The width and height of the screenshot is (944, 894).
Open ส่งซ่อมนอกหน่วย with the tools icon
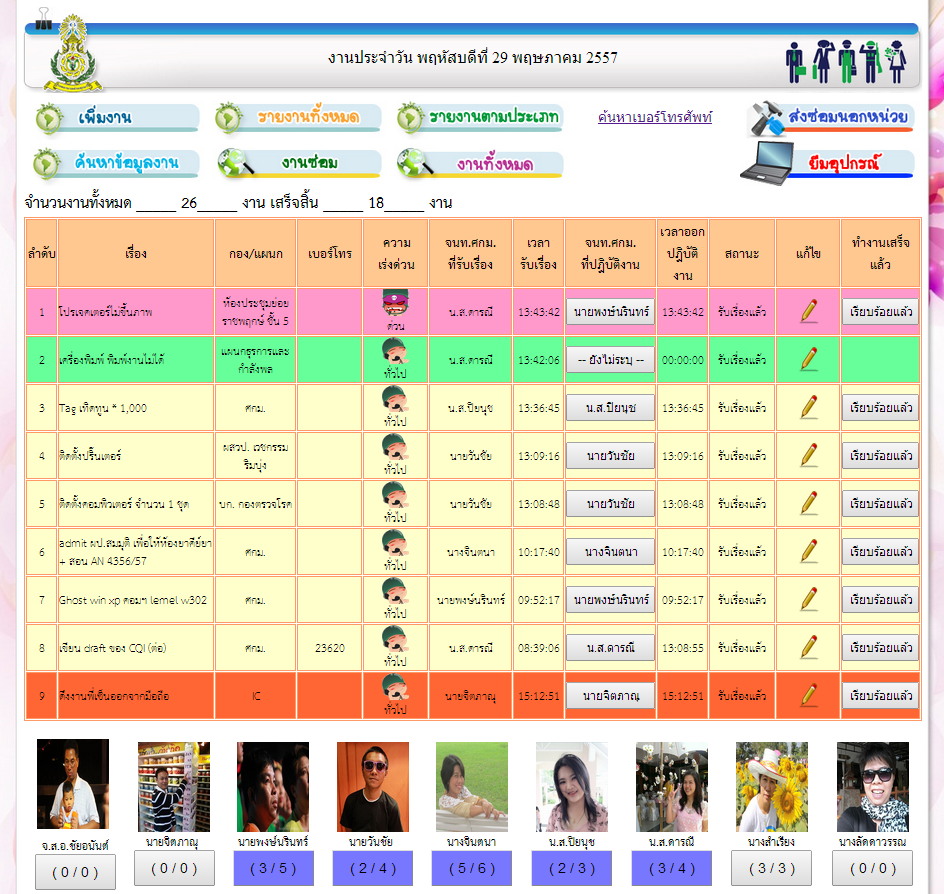click(x=830, y=118)
